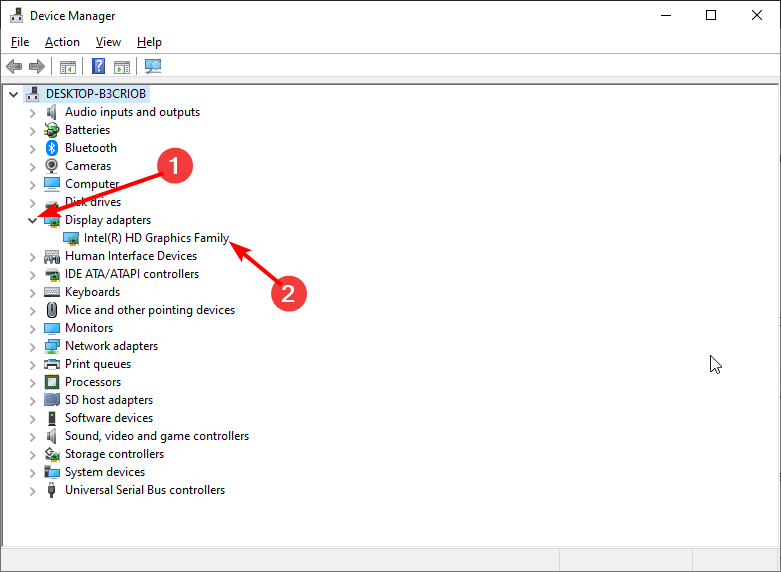Expand the Processors category chevron
The width and height of the screenshot is (781, 572).
[x=32, y=382]
